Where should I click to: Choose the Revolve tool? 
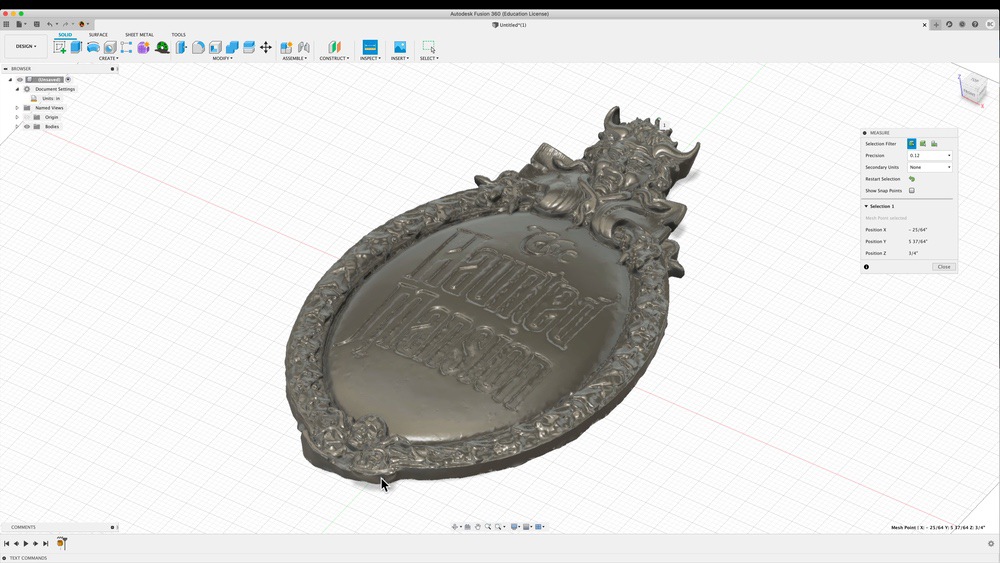[93, 47]
